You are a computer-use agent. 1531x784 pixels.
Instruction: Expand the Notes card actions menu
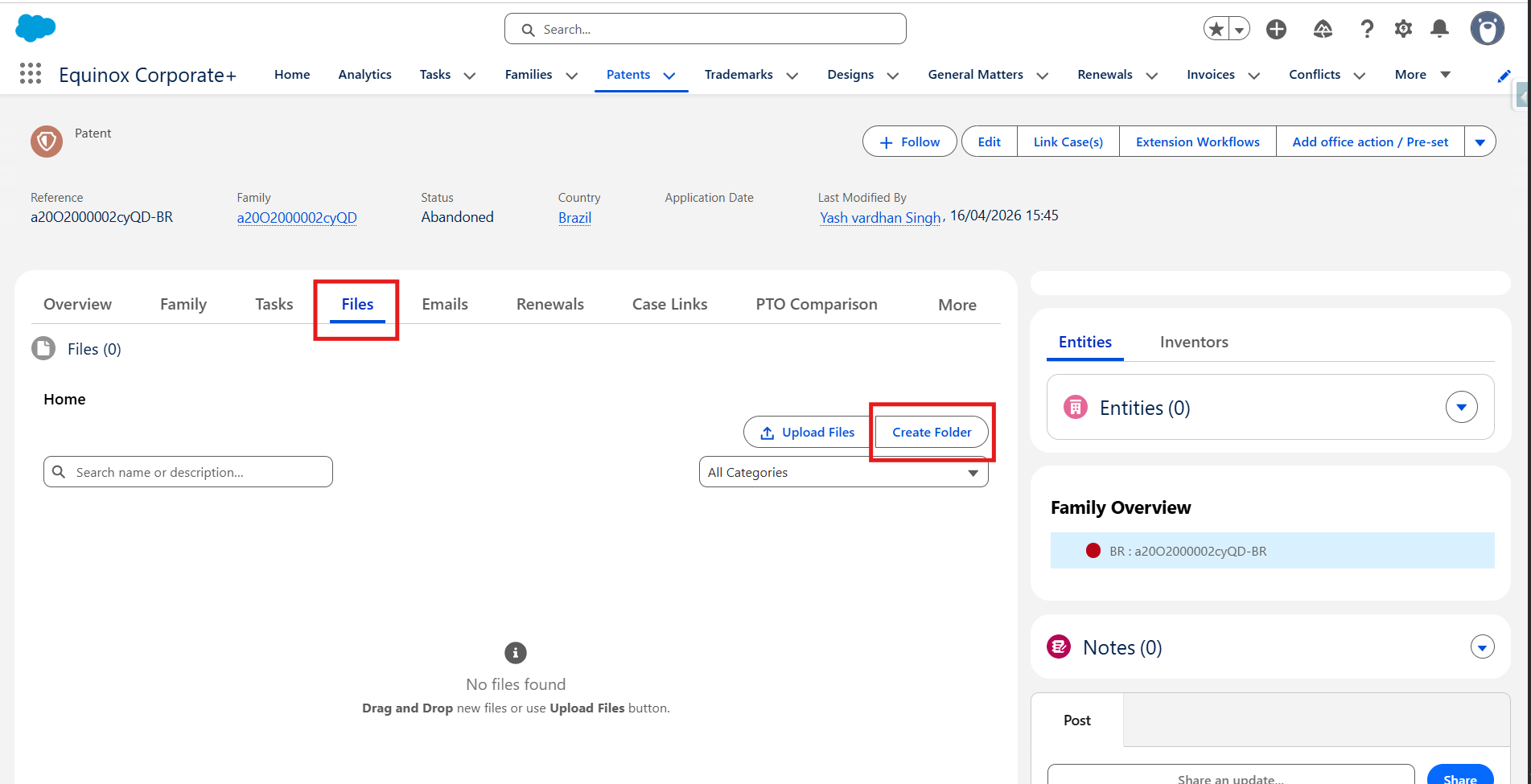[x=1482, y=647]
